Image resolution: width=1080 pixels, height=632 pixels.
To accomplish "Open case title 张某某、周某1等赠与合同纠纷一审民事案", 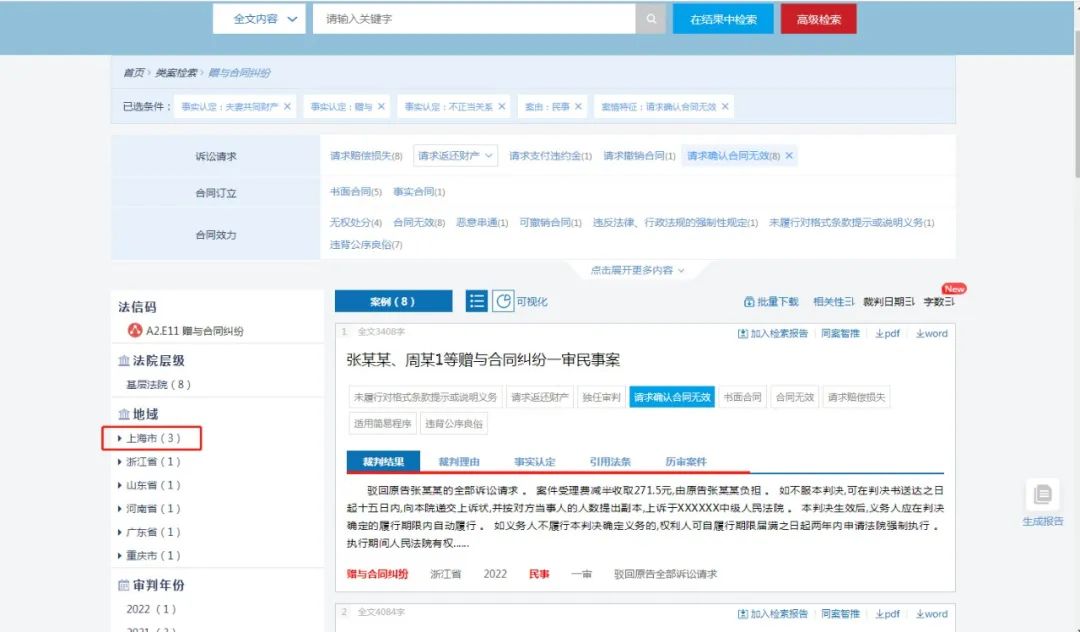I will (483, 359).
